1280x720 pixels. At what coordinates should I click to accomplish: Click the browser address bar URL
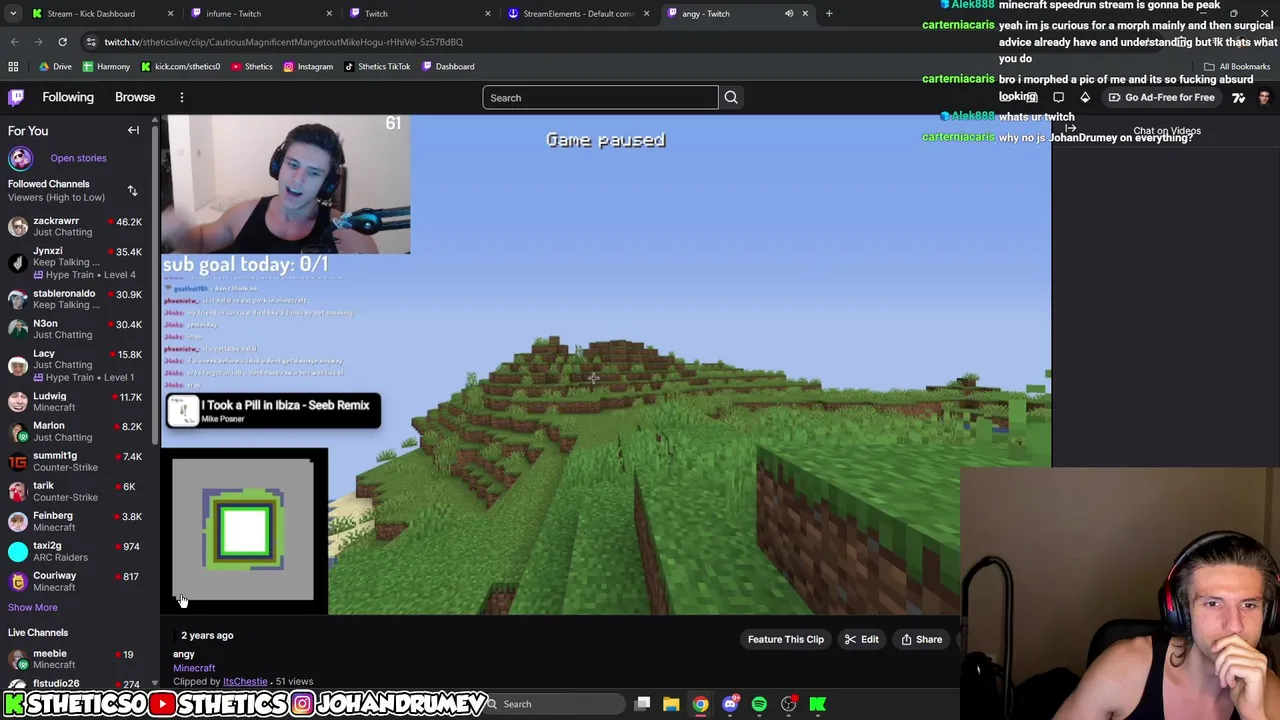click(x=284, y=42)
